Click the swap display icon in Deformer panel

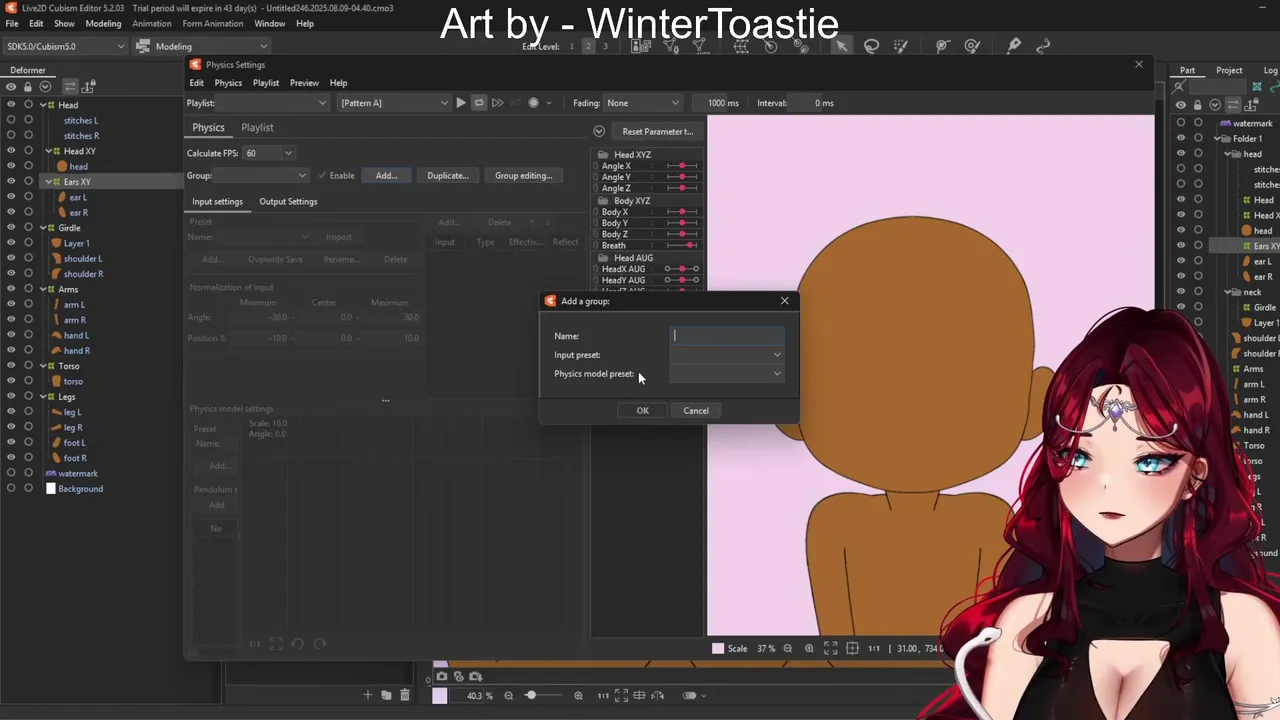point(70,87)
